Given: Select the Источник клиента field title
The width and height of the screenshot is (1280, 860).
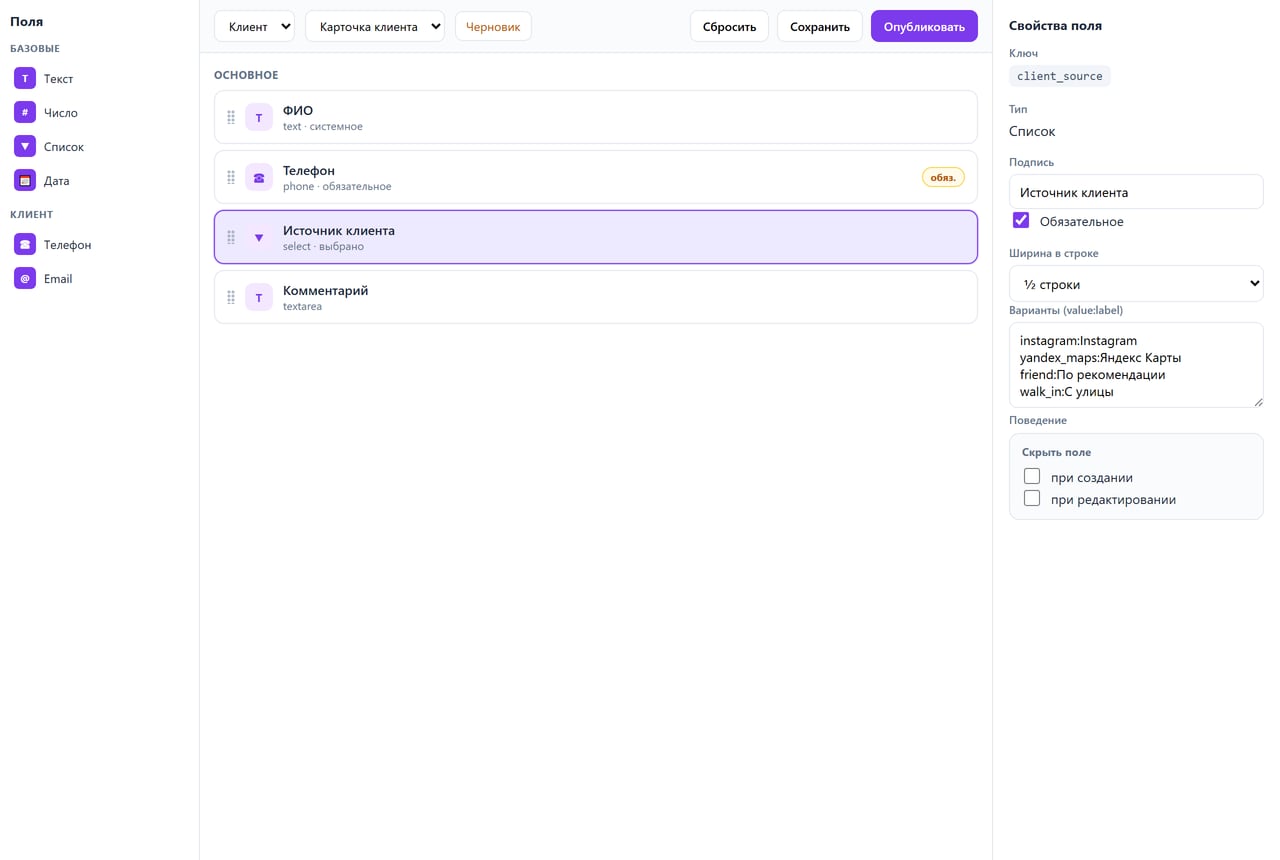Looking at the screenshot, I should click(x=339, y=231).
